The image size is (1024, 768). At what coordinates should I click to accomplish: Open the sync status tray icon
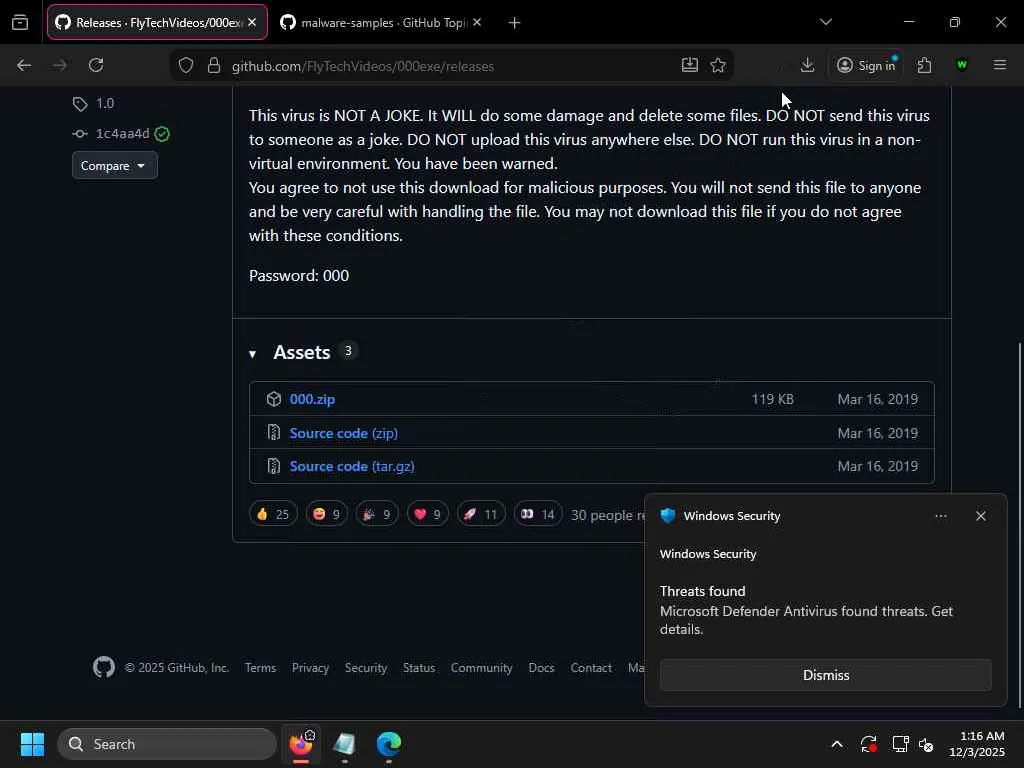point(869,744)
